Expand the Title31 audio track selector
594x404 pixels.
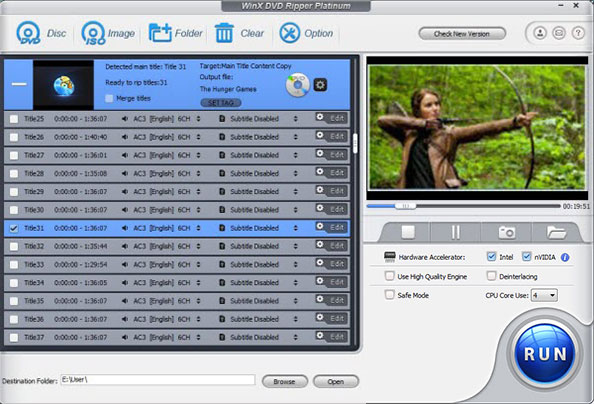click(x=199, y=228)
